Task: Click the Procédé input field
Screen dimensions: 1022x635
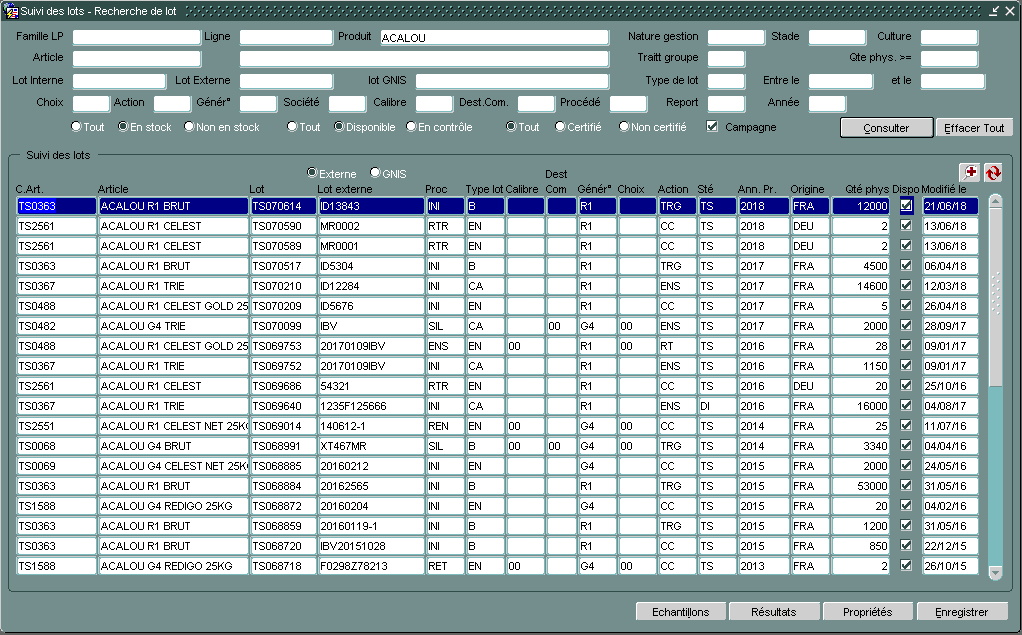Action: [x=628, y=103]
